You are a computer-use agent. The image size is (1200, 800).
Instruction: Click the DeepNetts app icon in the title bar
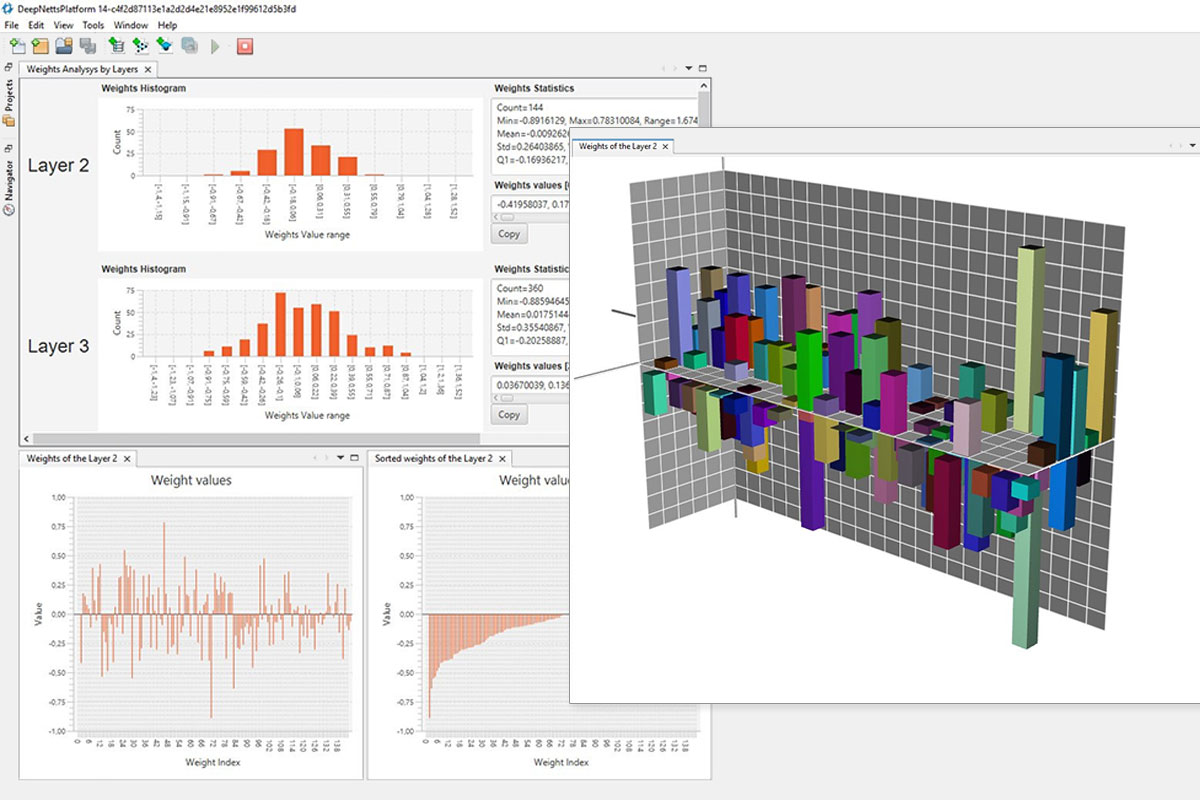pyautogui.click(x=9, y=9)
